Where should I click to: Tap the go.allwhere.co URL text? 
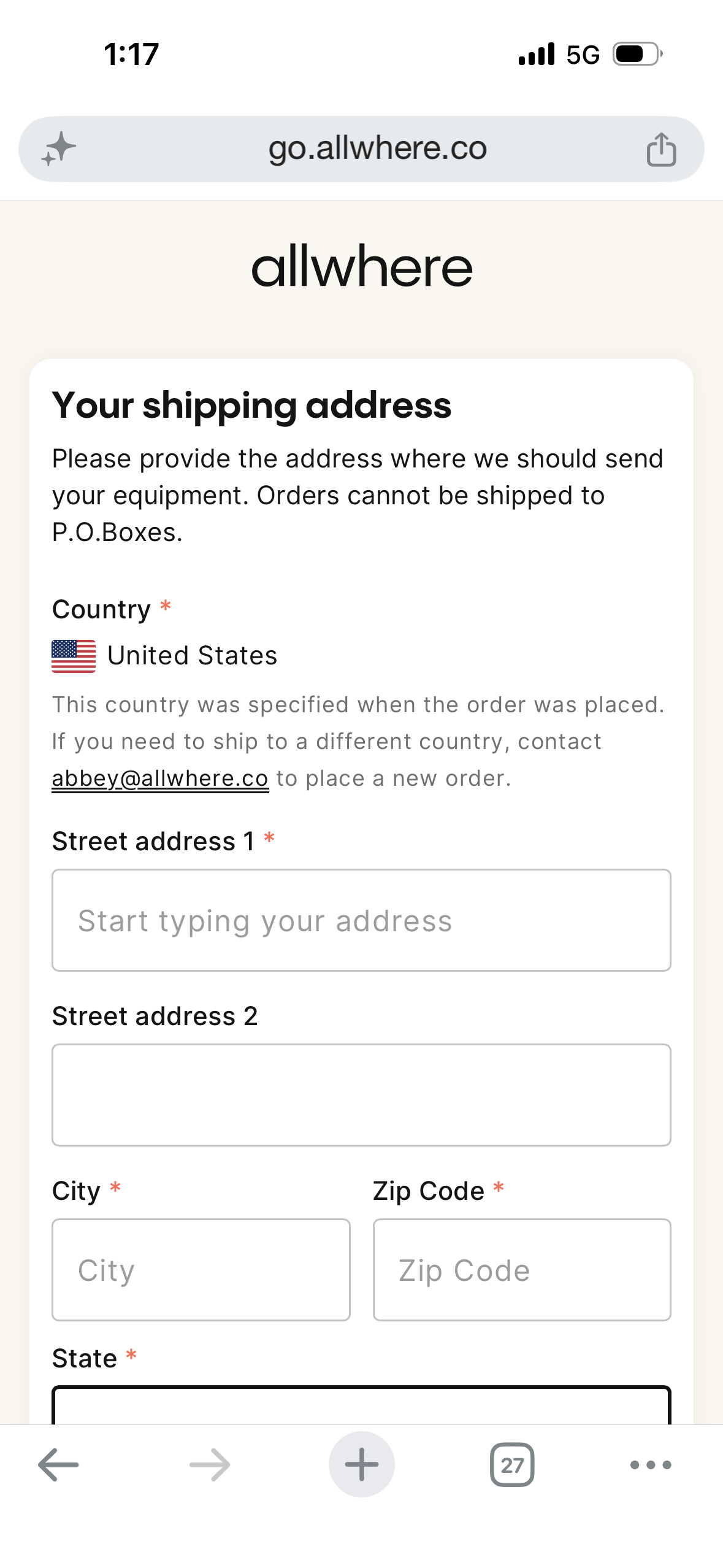[378, 148]
